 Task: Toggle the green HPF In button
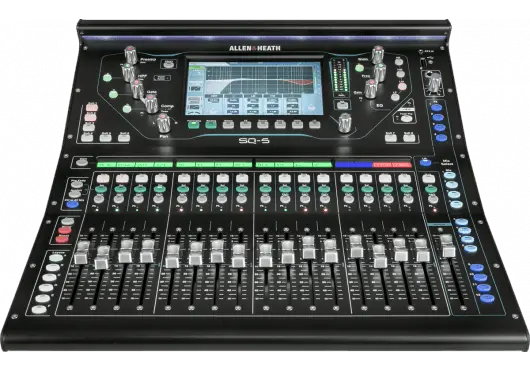[x=107, y=77]
